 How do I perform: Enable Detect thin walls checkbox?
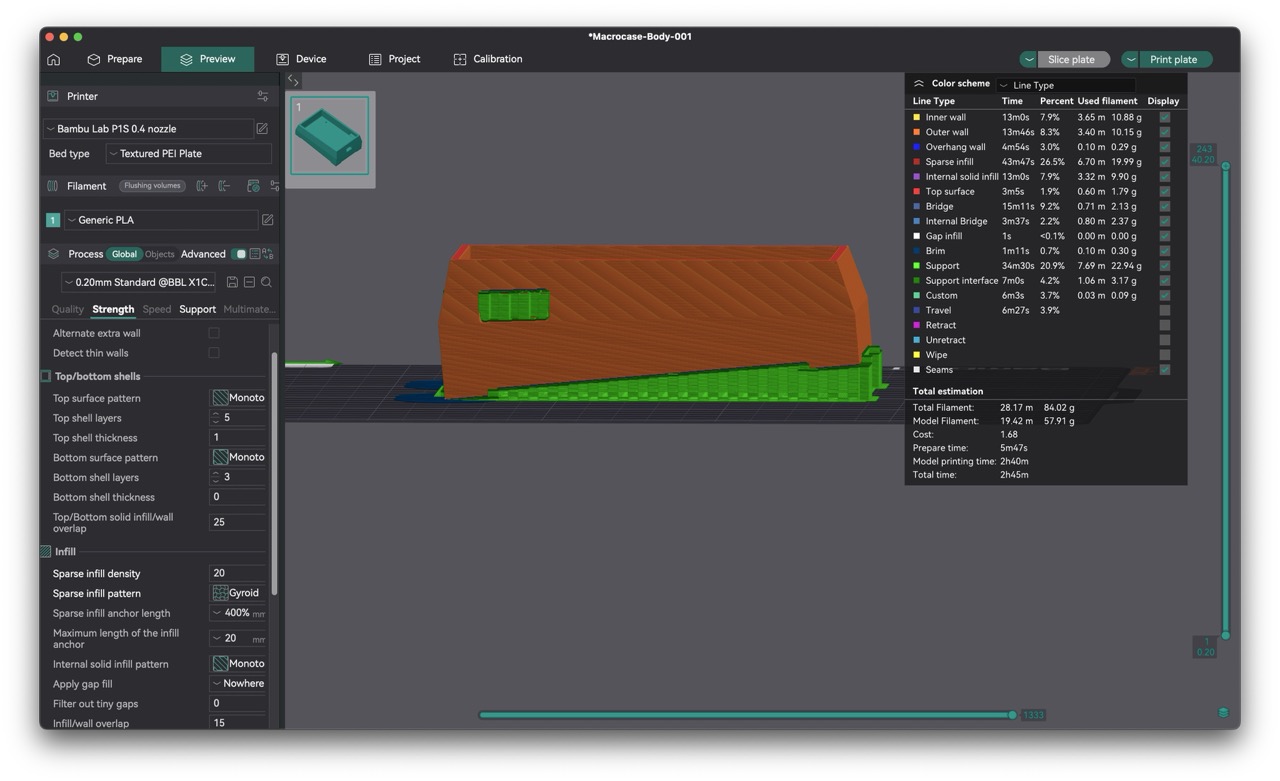coord(214,353)
